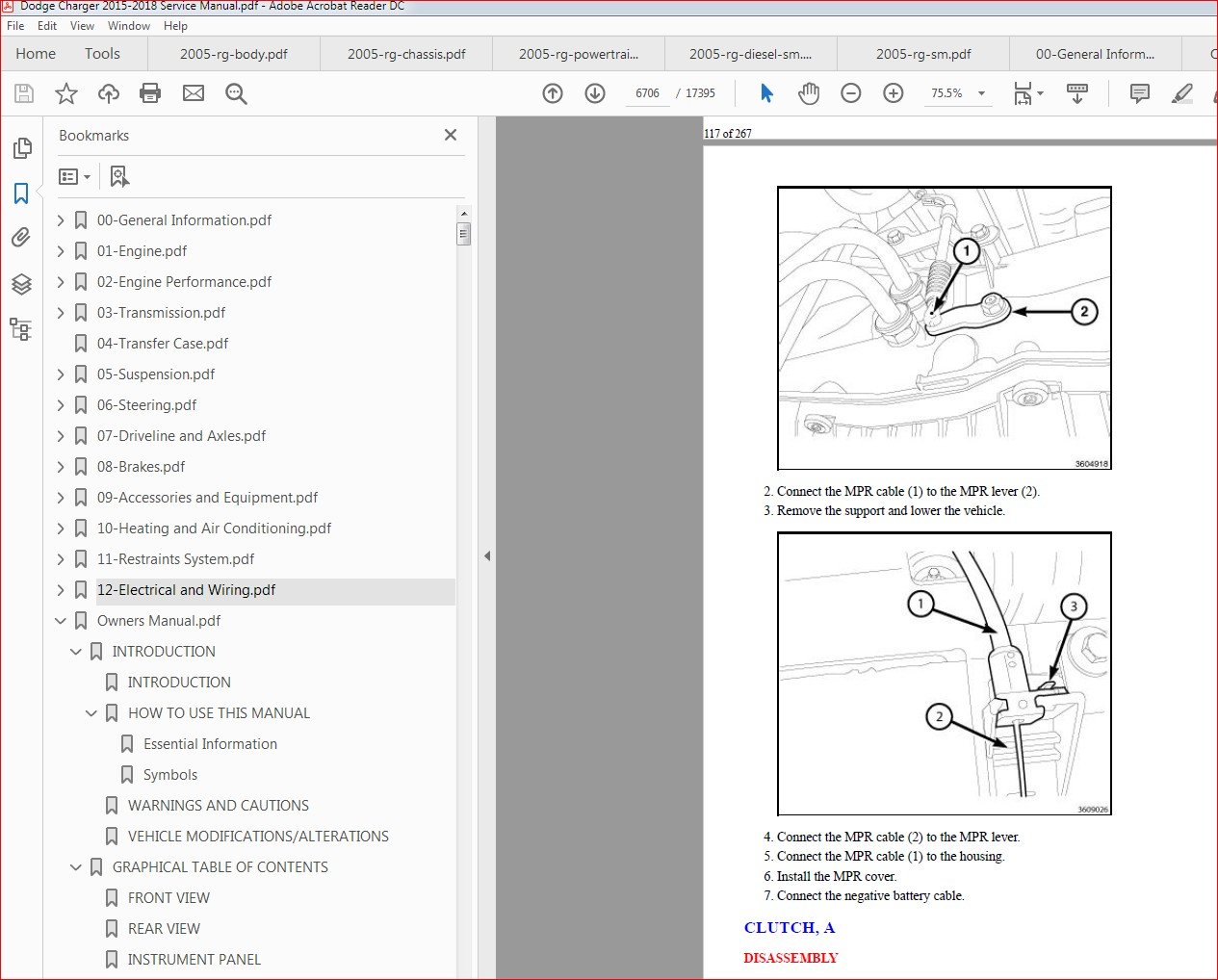1218x980 pixels.
Task: Open FRONT VIEW bookmark
Action: [168, 898]
